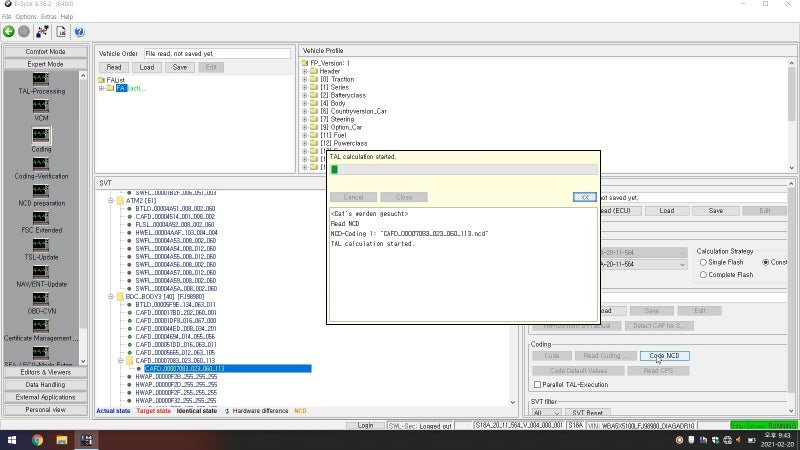800x450 pixels.
Task: Open the Extras menu
Action: click(48, 17)
